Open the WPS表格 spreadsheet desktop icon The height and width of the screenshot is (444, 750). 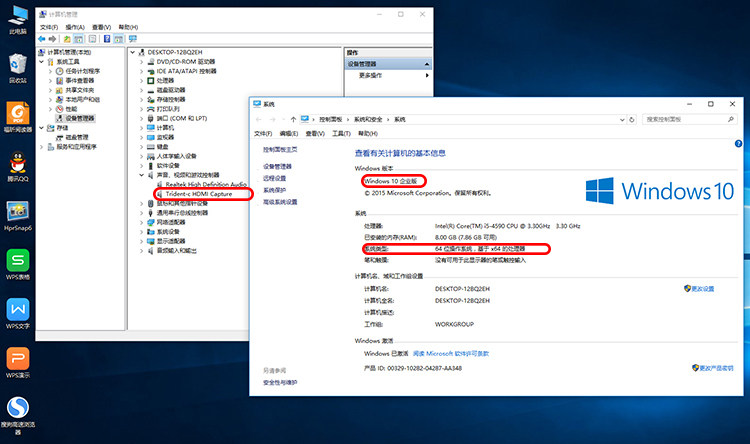(18, 265)
